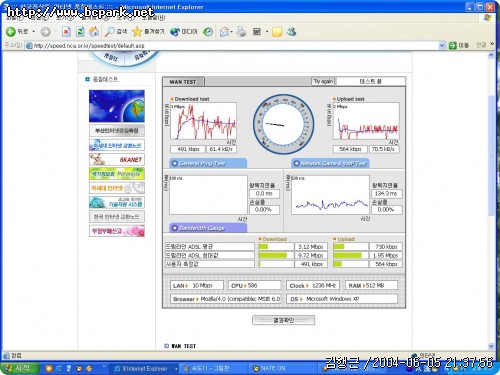Click the Download test line chart
Viewport: 500px width, 375px height.
pos(203,121)
